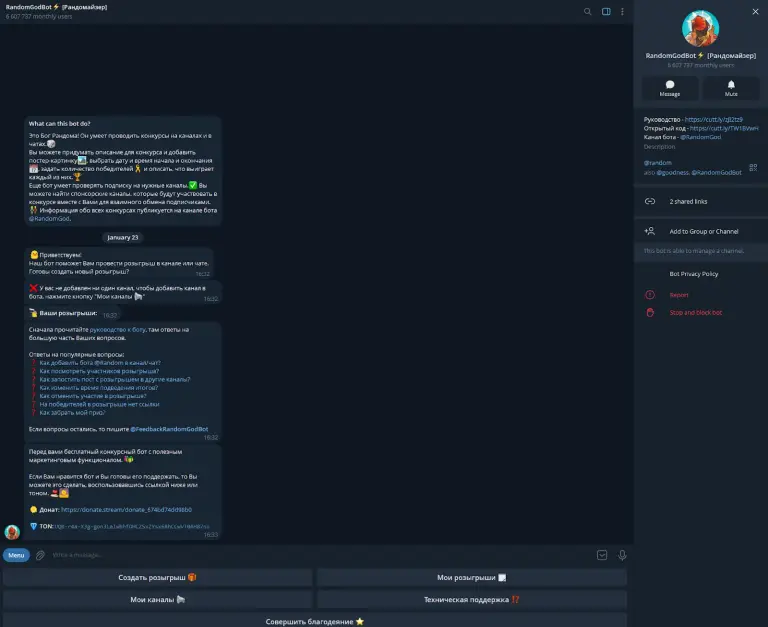
Task: Click the sender avatar beside last message
Action: [x=12, y=532]
